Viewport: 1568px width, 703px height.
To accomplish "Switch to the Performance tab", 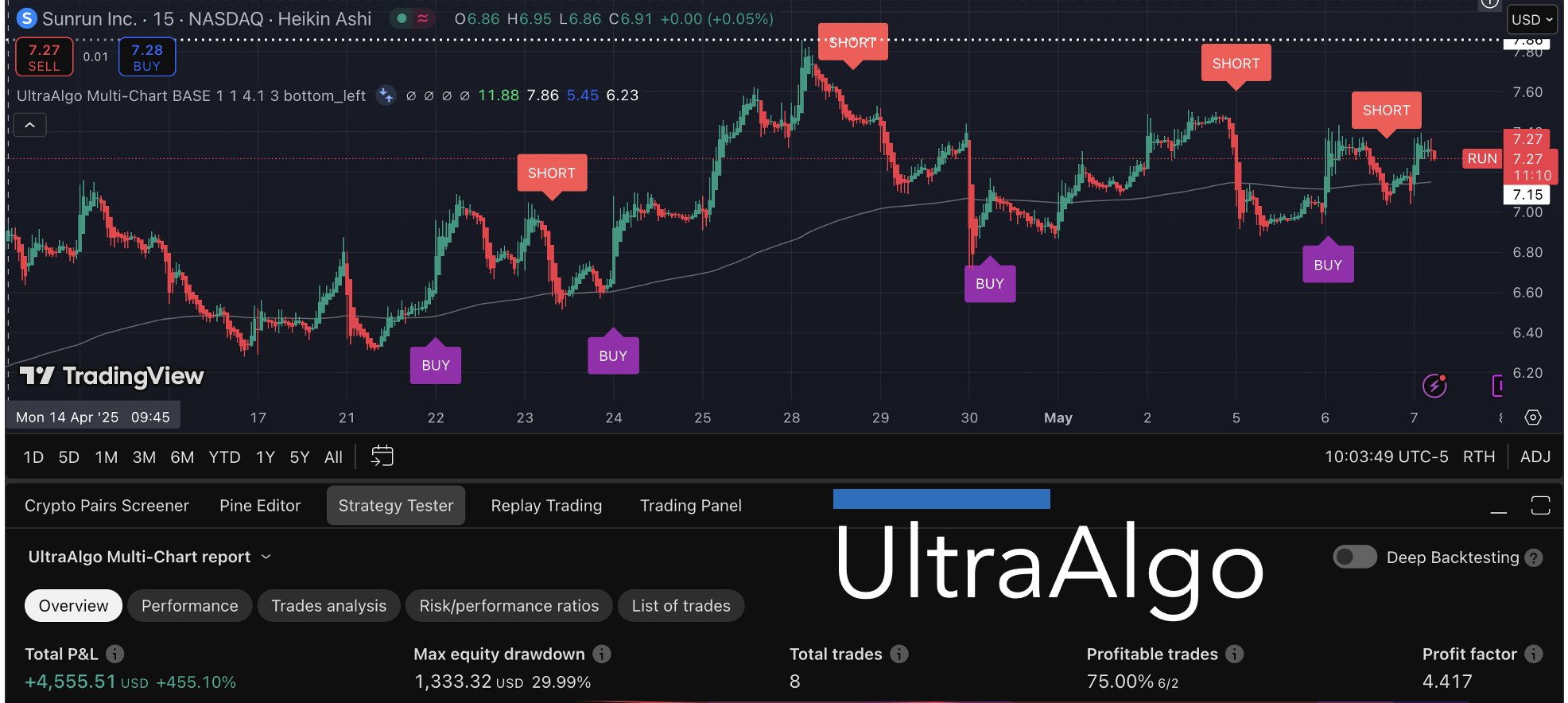I will [189, 606].
